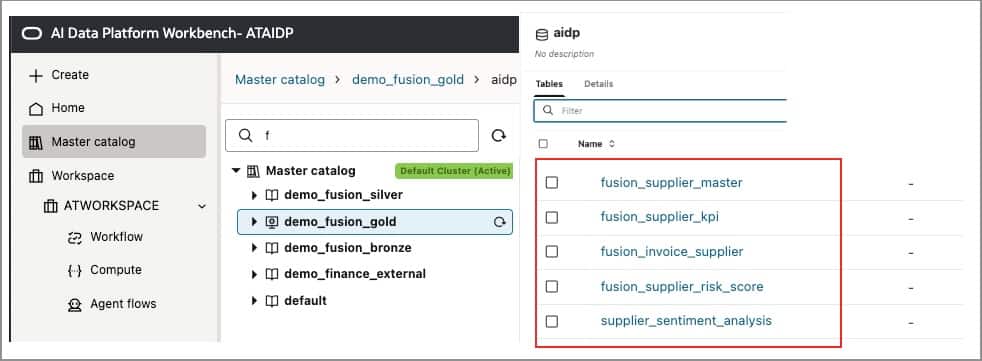Screen dimensions: 982x361
Task: Click the book icon of demo_fusion_silver
Action: (x=272, y=196)
